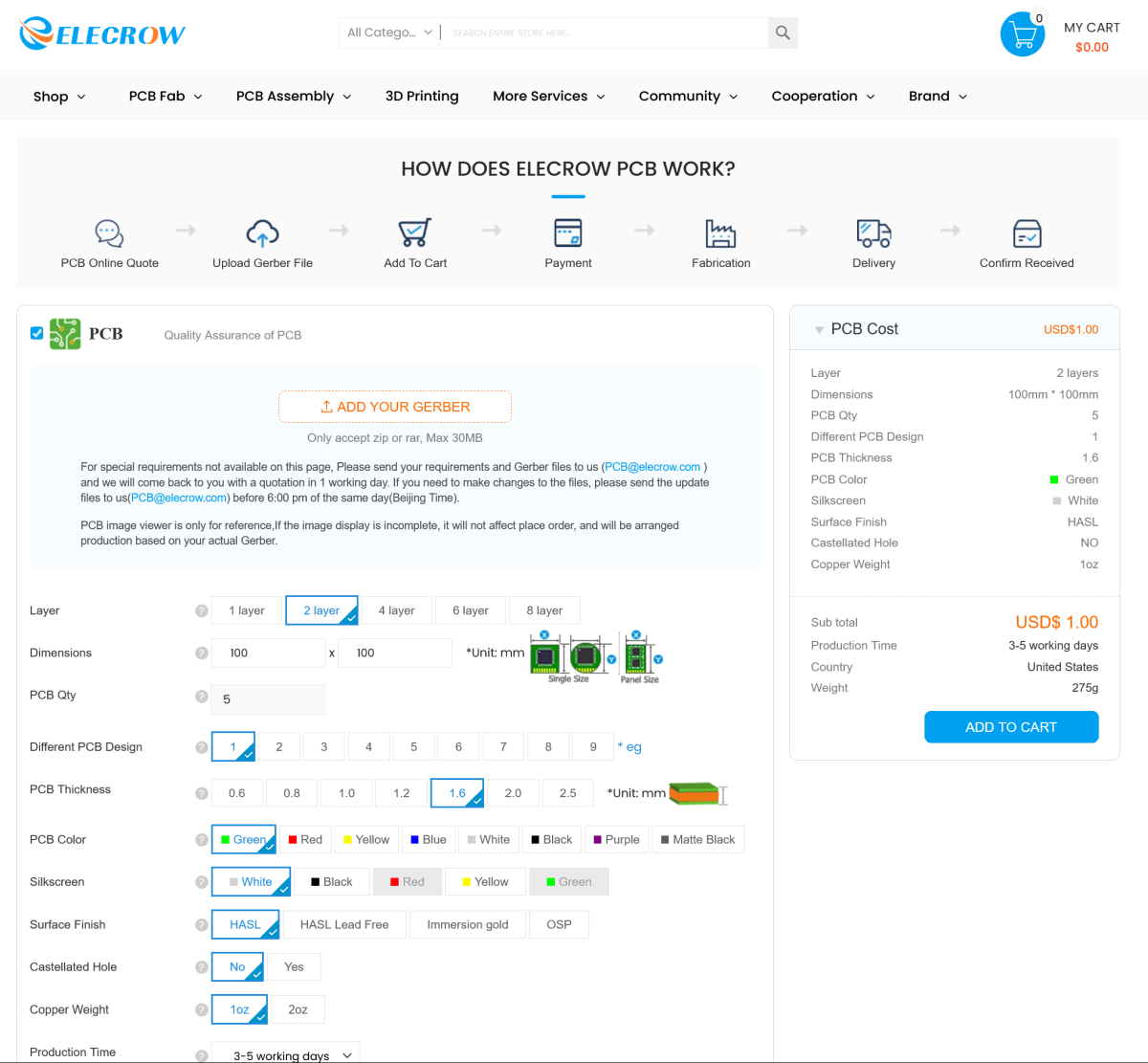Choose 3 different PCB designs
Screen dimensions: 1148x1063
tap(324, 747)
